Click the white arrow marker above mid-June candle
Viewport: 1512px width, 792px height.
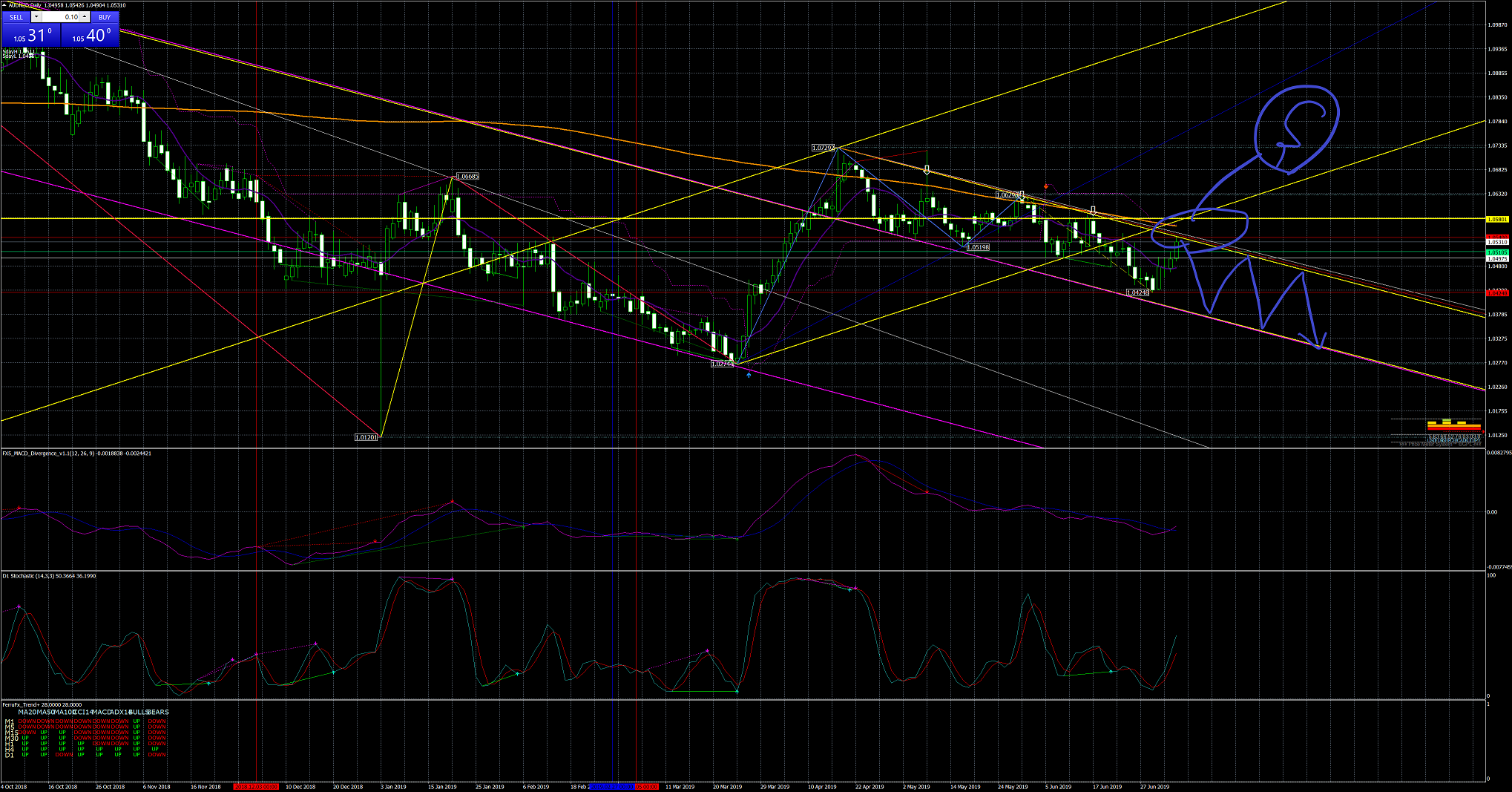coord(1094,212)
